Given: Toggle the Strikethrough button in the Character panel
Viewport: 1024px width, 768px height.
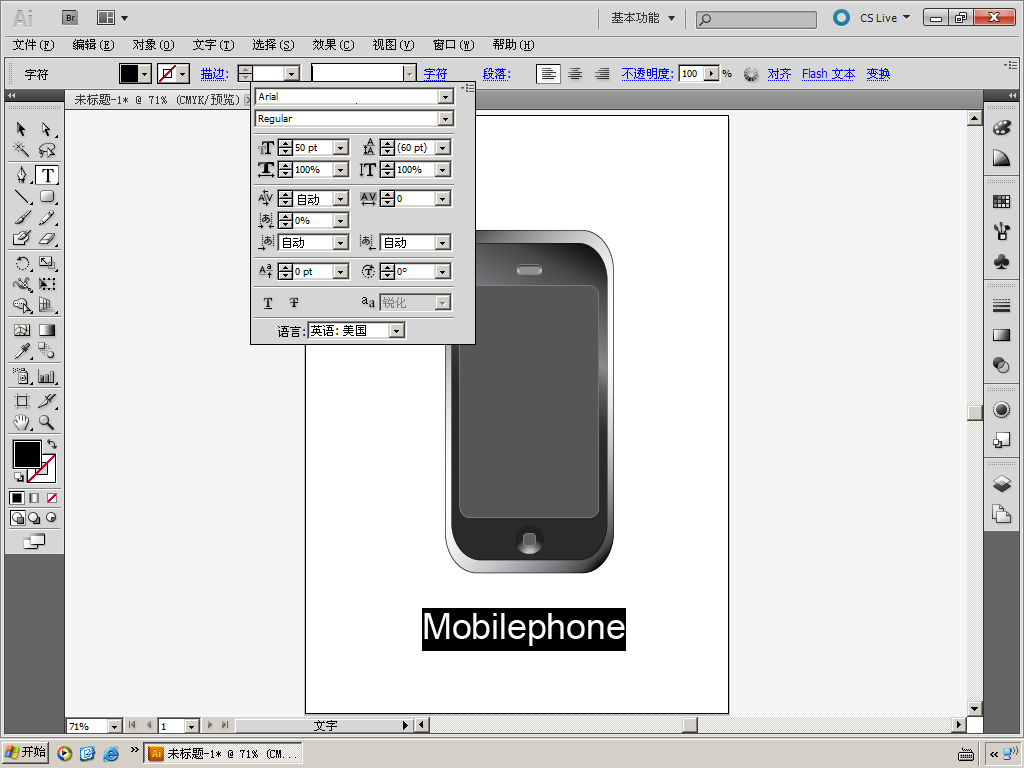Looking at the screenshot, I should point(294,303).
